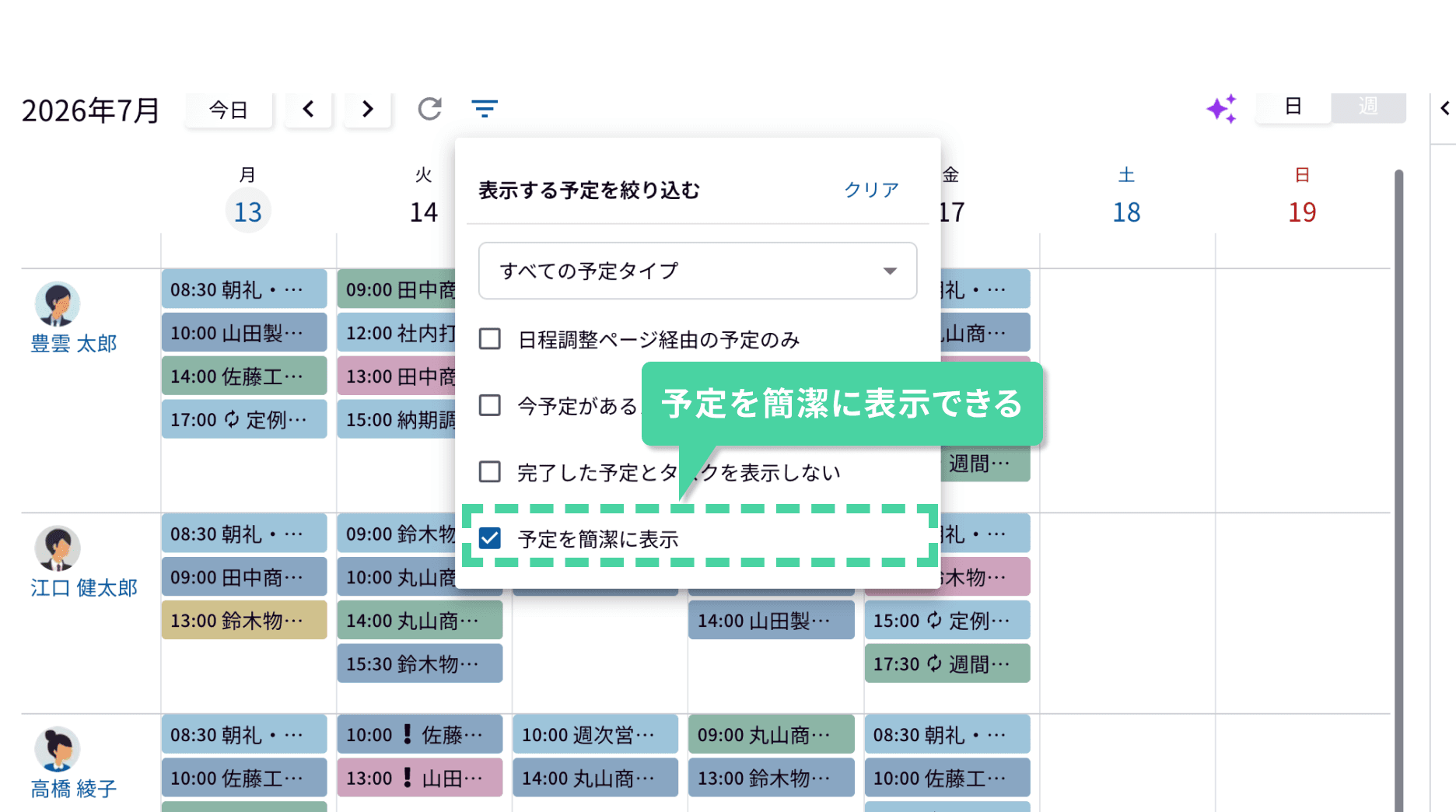
Task: Click the purple sparkle AI icon
Action: pos(1222,109)
